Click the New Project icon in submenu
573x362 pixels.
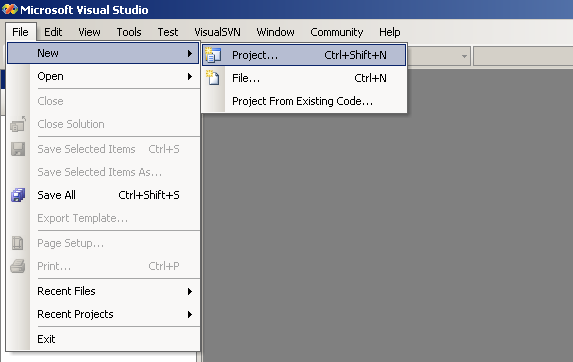click(x=213, y=55)
